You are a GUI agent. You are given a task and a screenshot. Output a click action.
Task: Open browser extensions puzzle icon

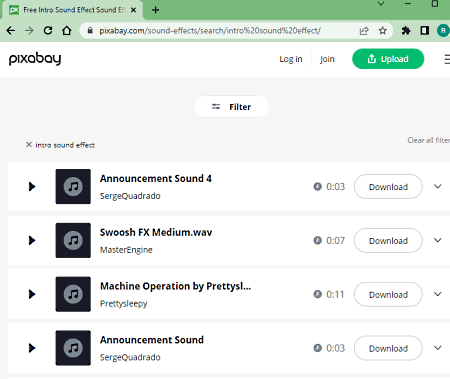406,31
